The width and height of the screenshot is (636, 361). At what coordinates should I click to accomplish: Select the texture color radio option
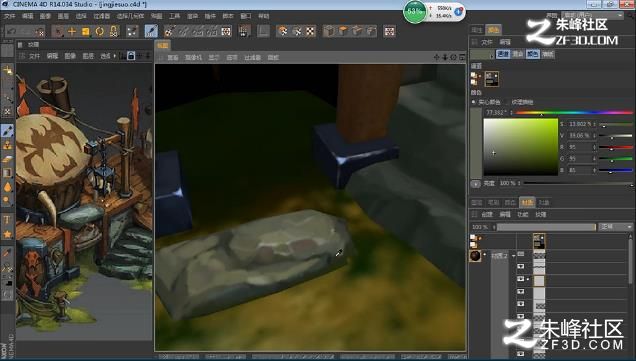pos(507,102)
